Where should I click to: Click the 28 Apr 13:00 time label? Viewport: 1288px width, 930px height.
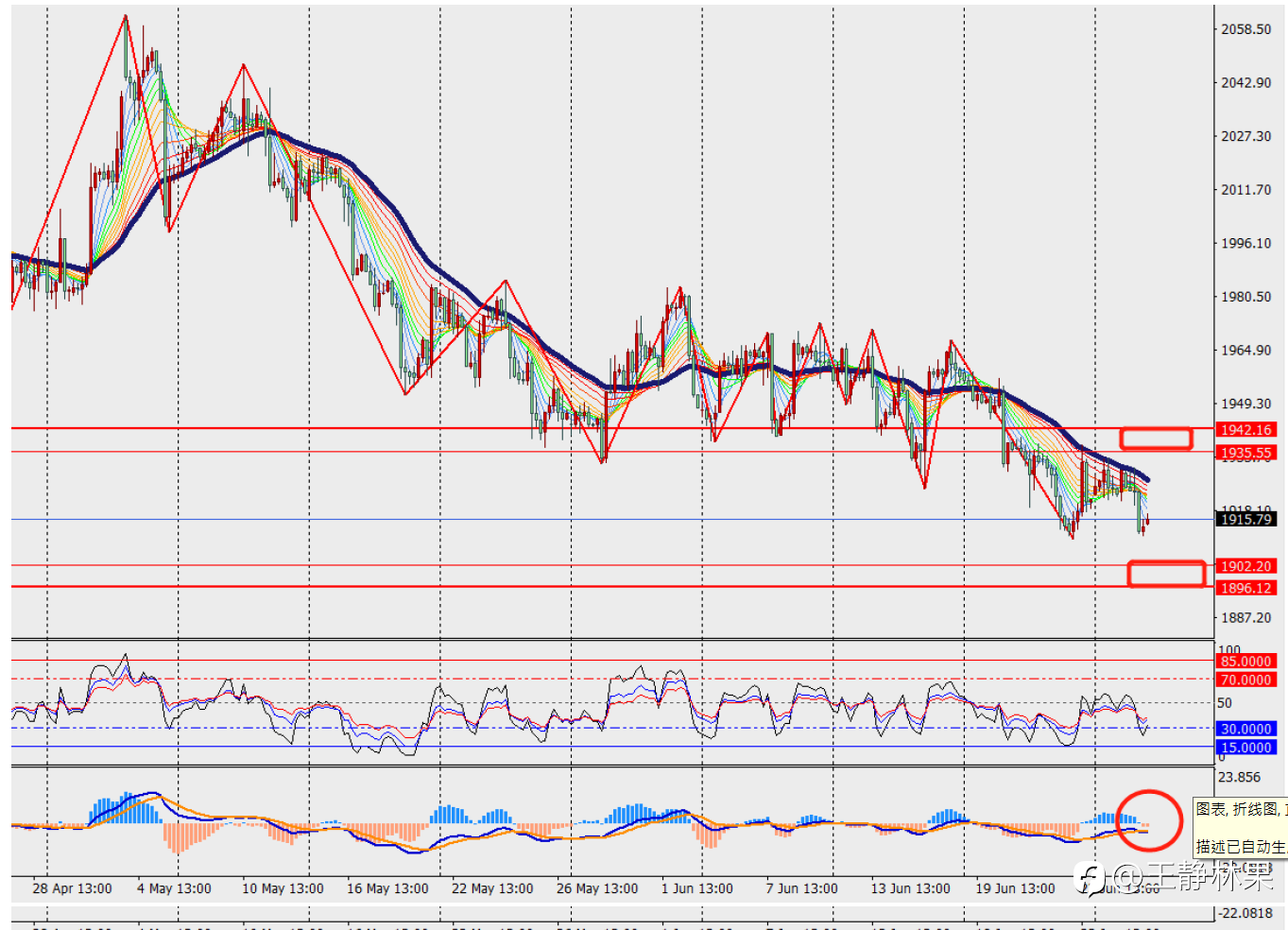72,888
